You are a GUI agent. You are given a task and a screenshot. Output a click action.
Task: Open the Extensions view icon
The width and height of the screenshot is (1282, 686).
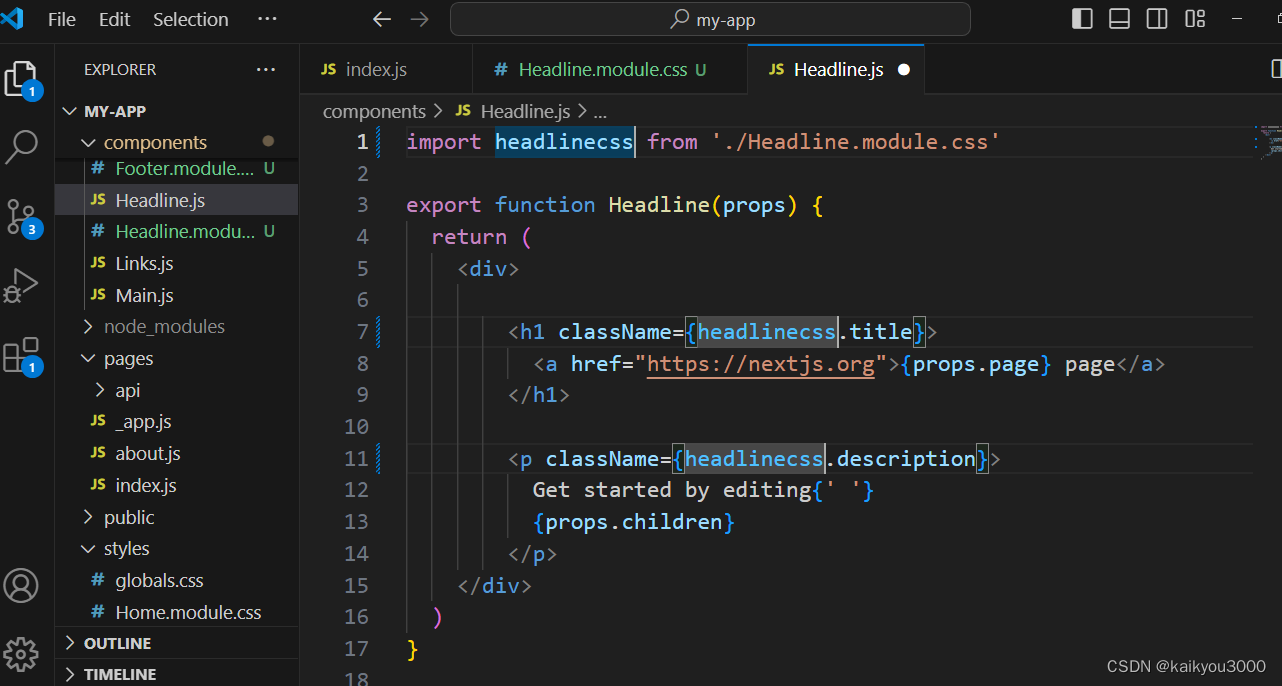(22, 355)
